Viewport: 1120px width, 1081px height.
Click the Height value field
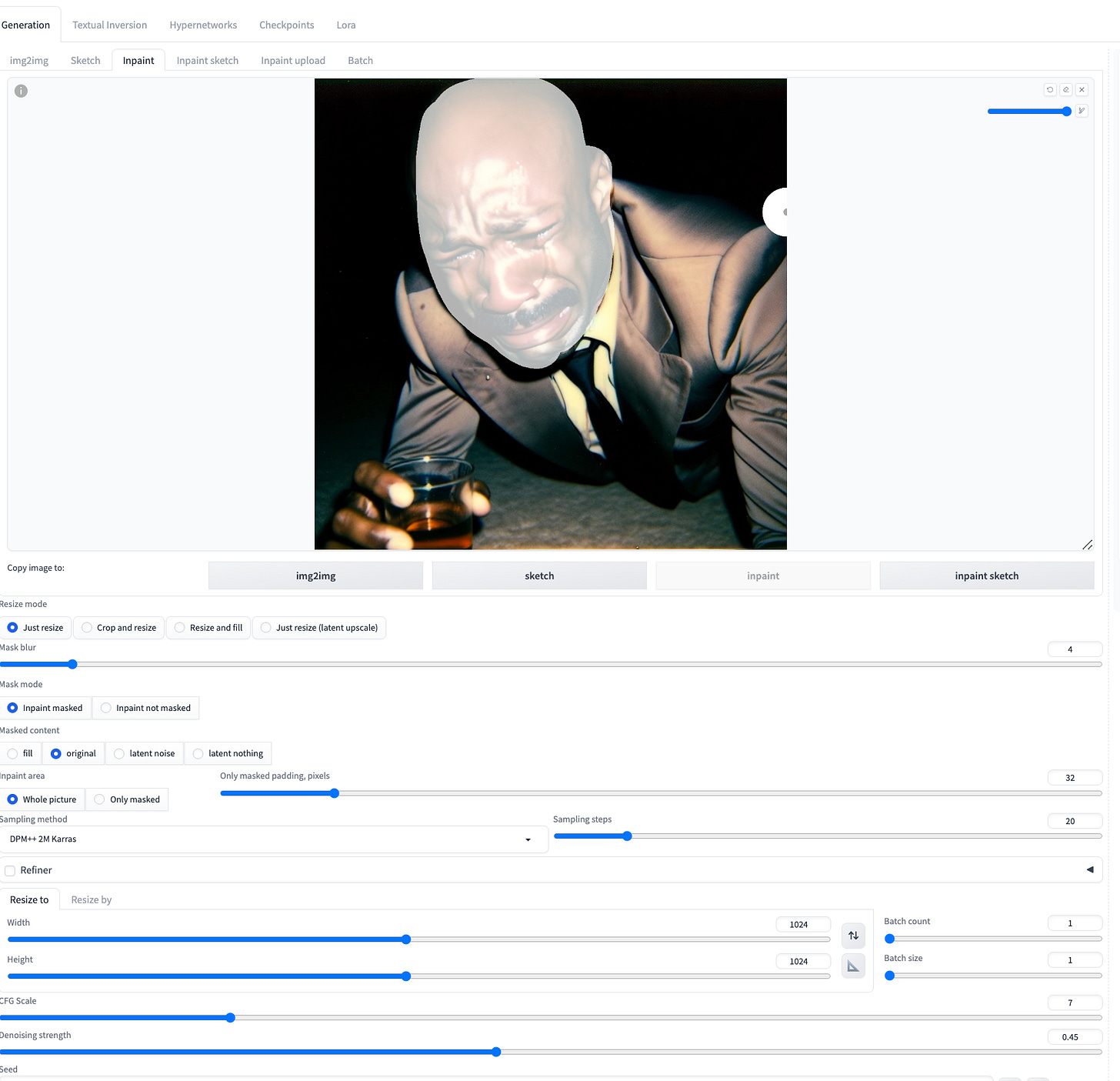tap(803, 961)
